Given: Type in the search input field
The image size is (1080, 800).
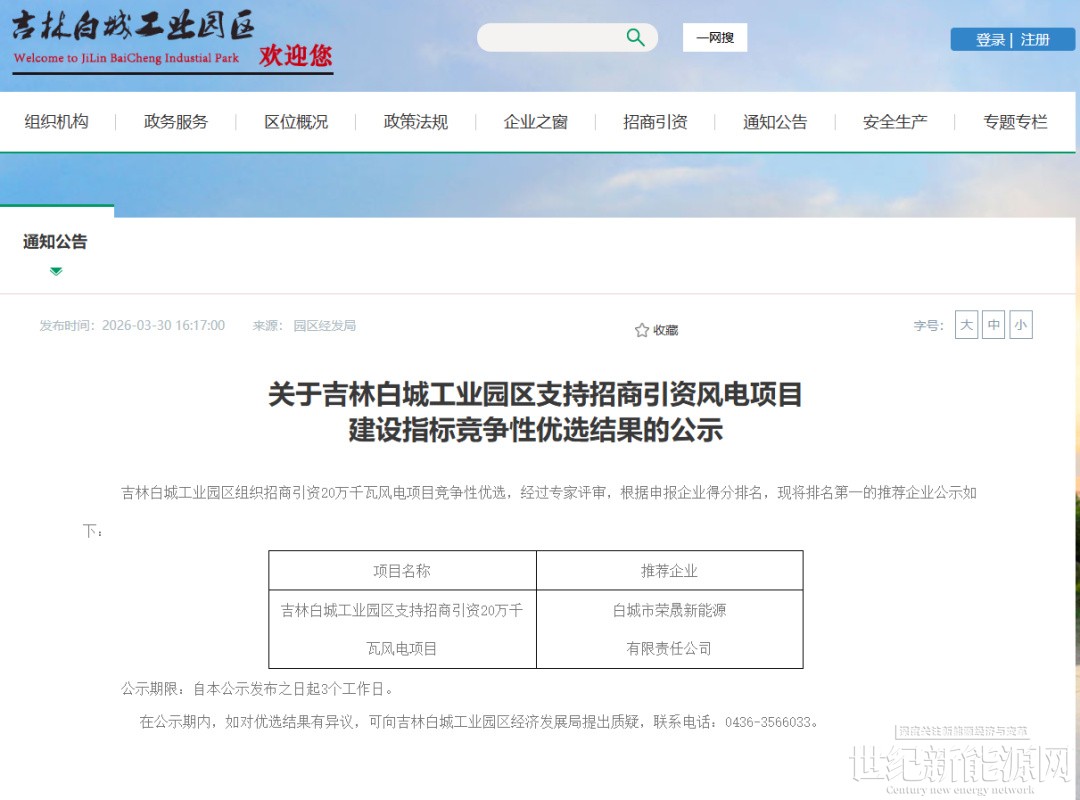Looking at the screenshot, I should (x=550, y=38).
